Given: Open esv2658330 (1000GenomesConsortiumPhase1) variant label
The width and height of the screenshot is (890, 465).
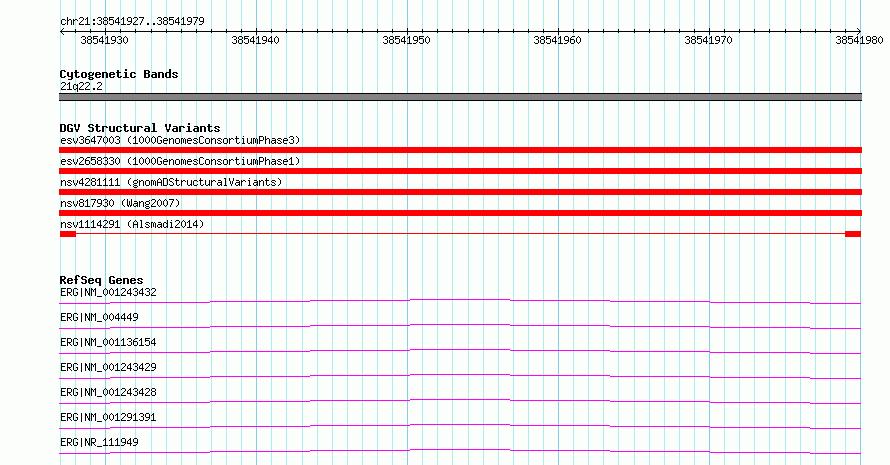Looking at the screenshot, I should (180, 161).
